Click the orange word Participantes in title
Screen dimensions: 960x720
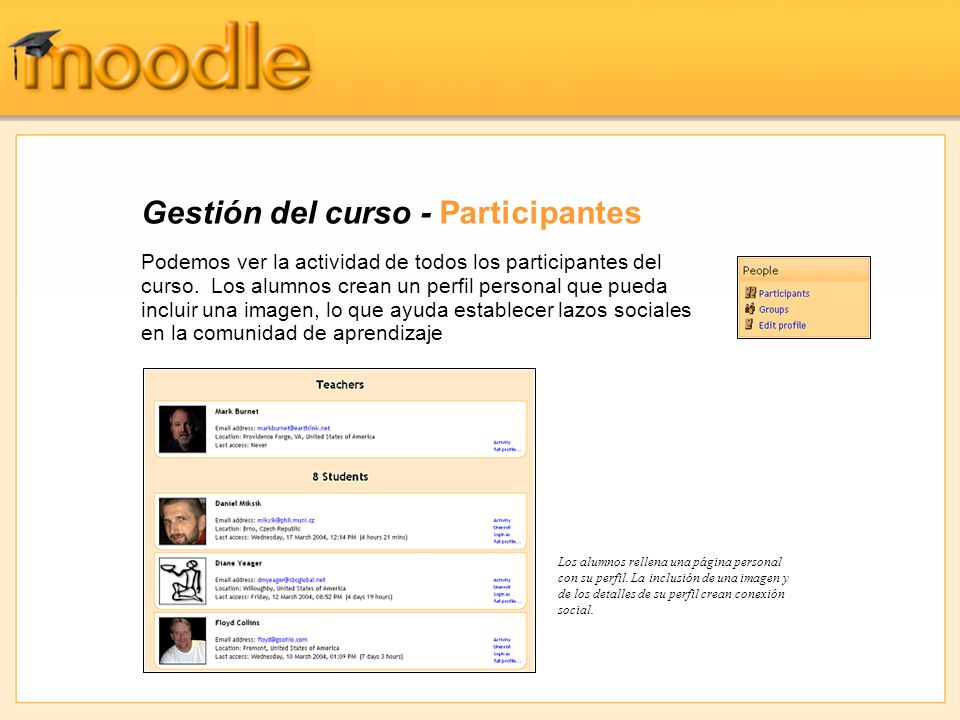pos(540,213)
